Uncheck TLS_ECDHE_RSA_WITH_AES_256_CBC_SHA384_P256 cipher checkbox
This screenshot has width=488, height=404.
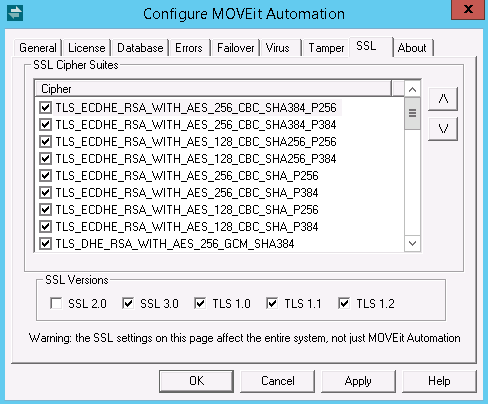click(45, 107)
